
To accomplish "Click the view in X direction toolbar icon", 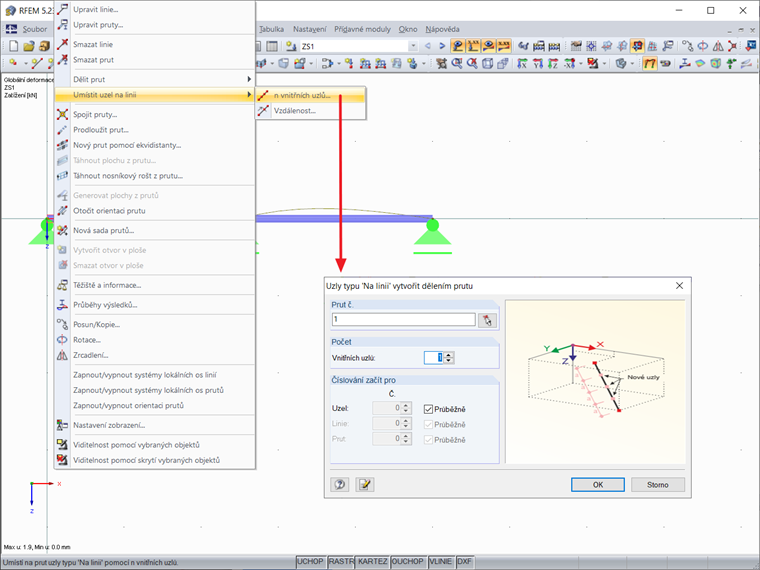I will click(x=522, y=63).
